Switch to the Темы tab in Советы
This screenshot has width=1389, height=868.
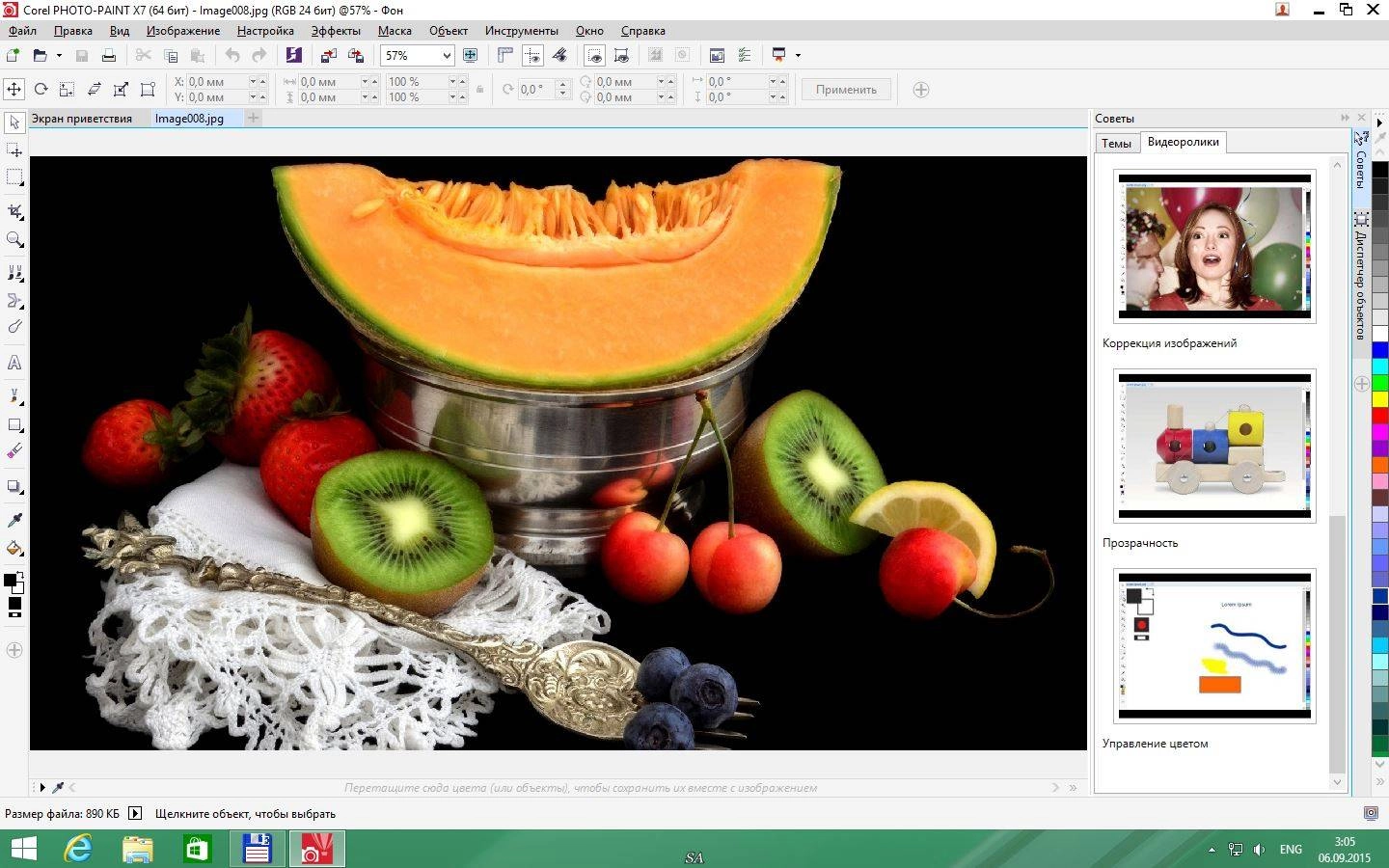pos(1116,142)
